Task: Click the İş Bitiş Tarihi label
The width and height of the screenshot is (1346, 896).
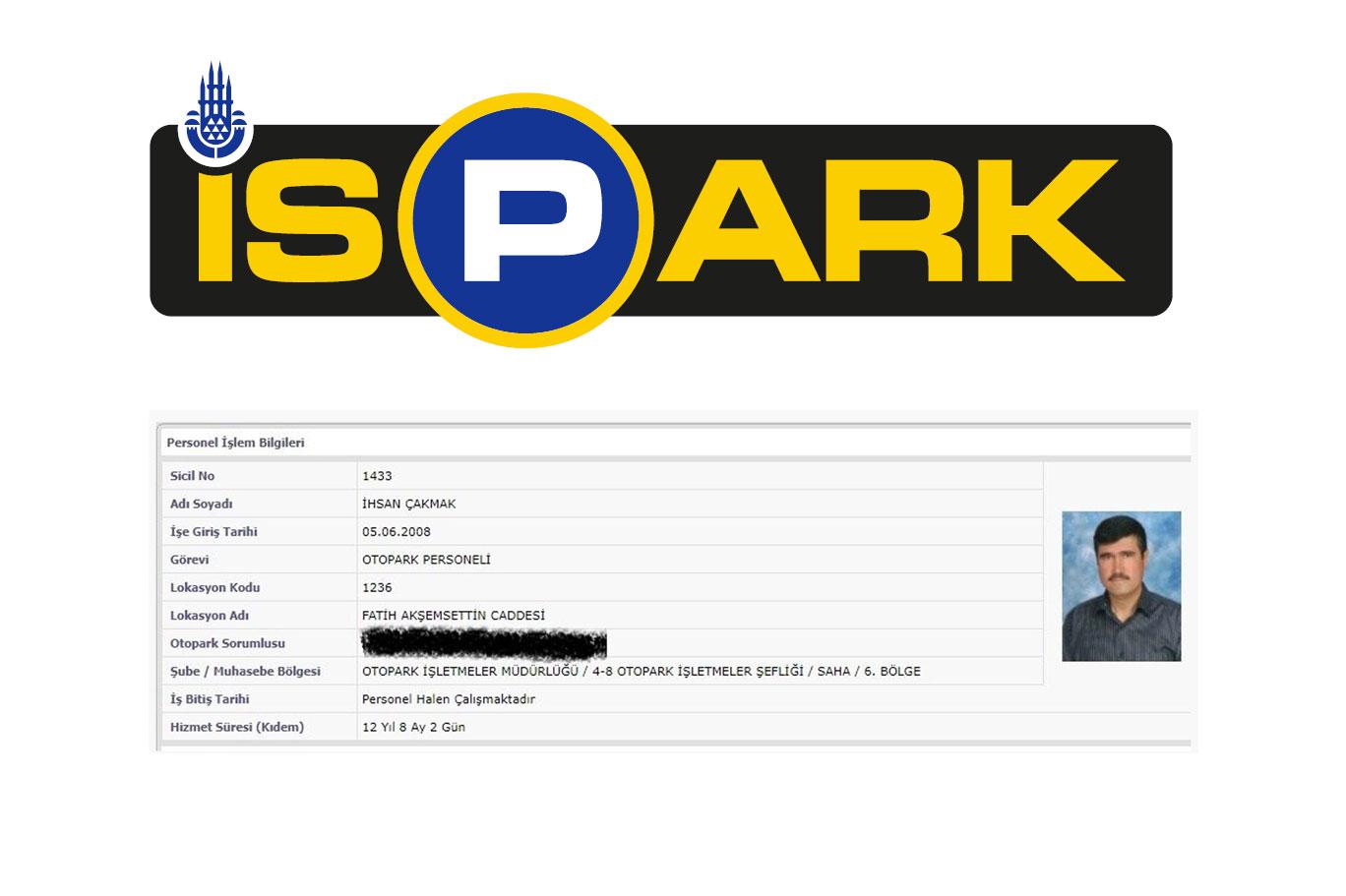Action: 210,699
